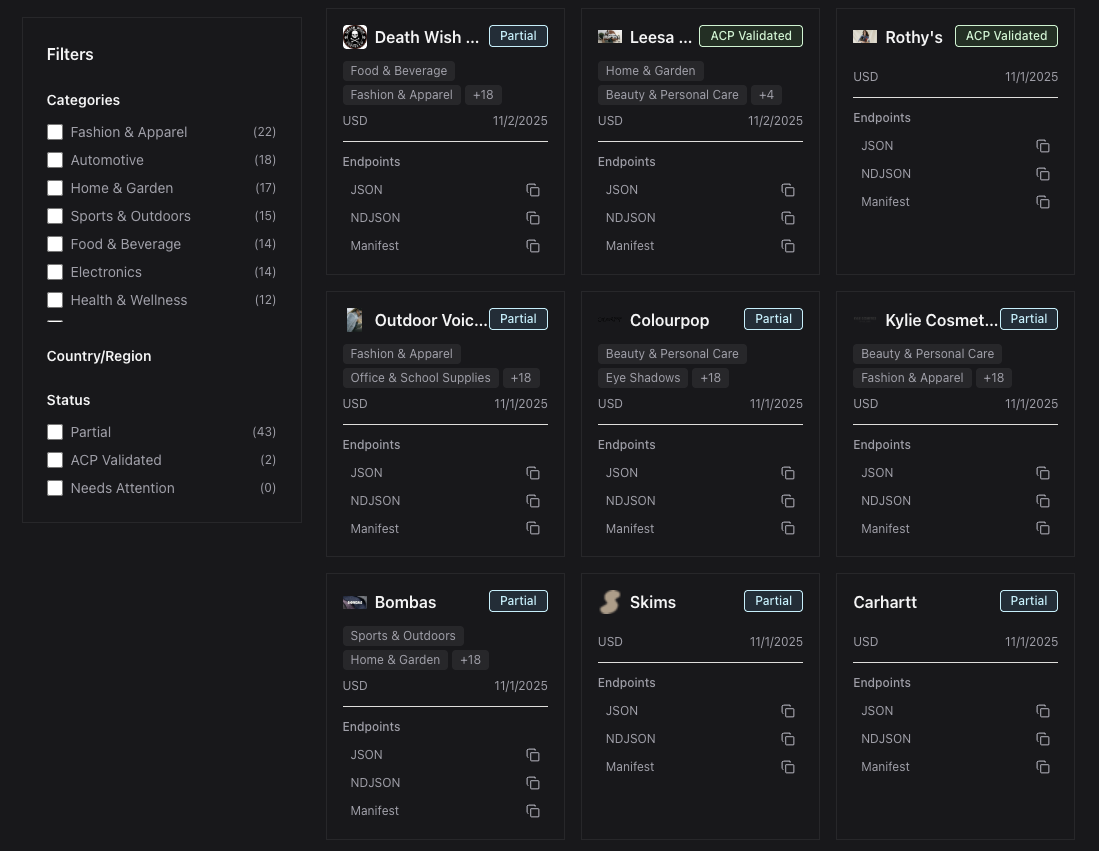The image size is (1099, 851).
Task: Expand the +4 categories on the Leesa card
Action: click(x=766, y=95)
